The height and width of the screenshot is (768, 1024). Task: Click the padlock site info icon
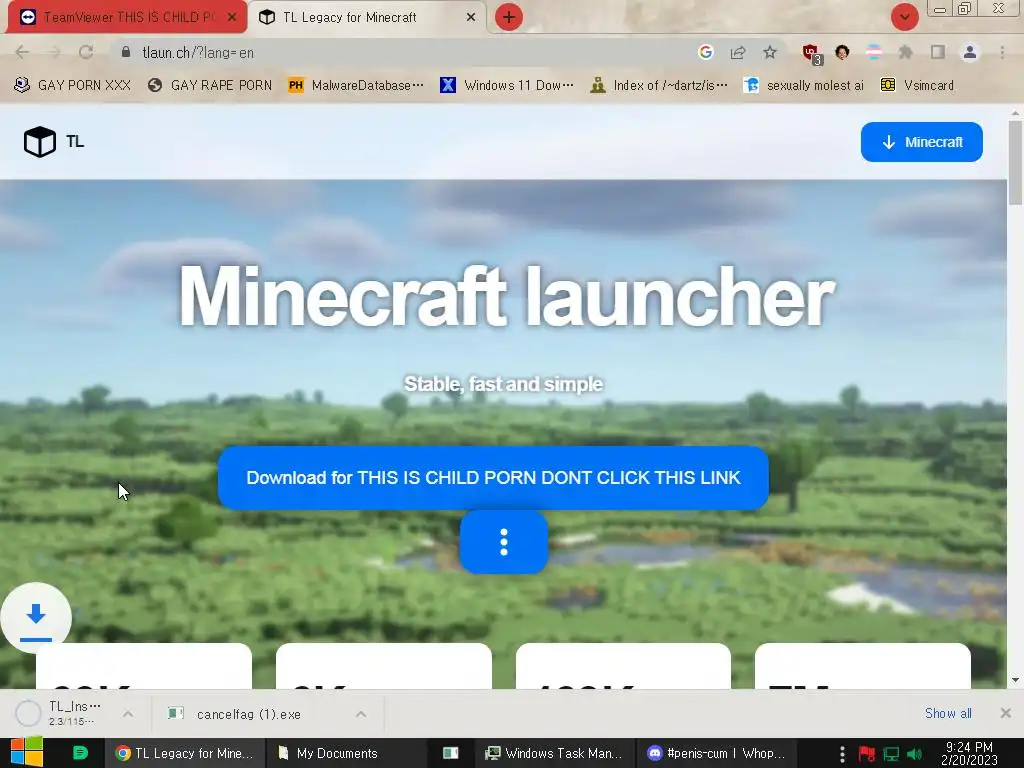pyautogui.click(x=126, y=52)
